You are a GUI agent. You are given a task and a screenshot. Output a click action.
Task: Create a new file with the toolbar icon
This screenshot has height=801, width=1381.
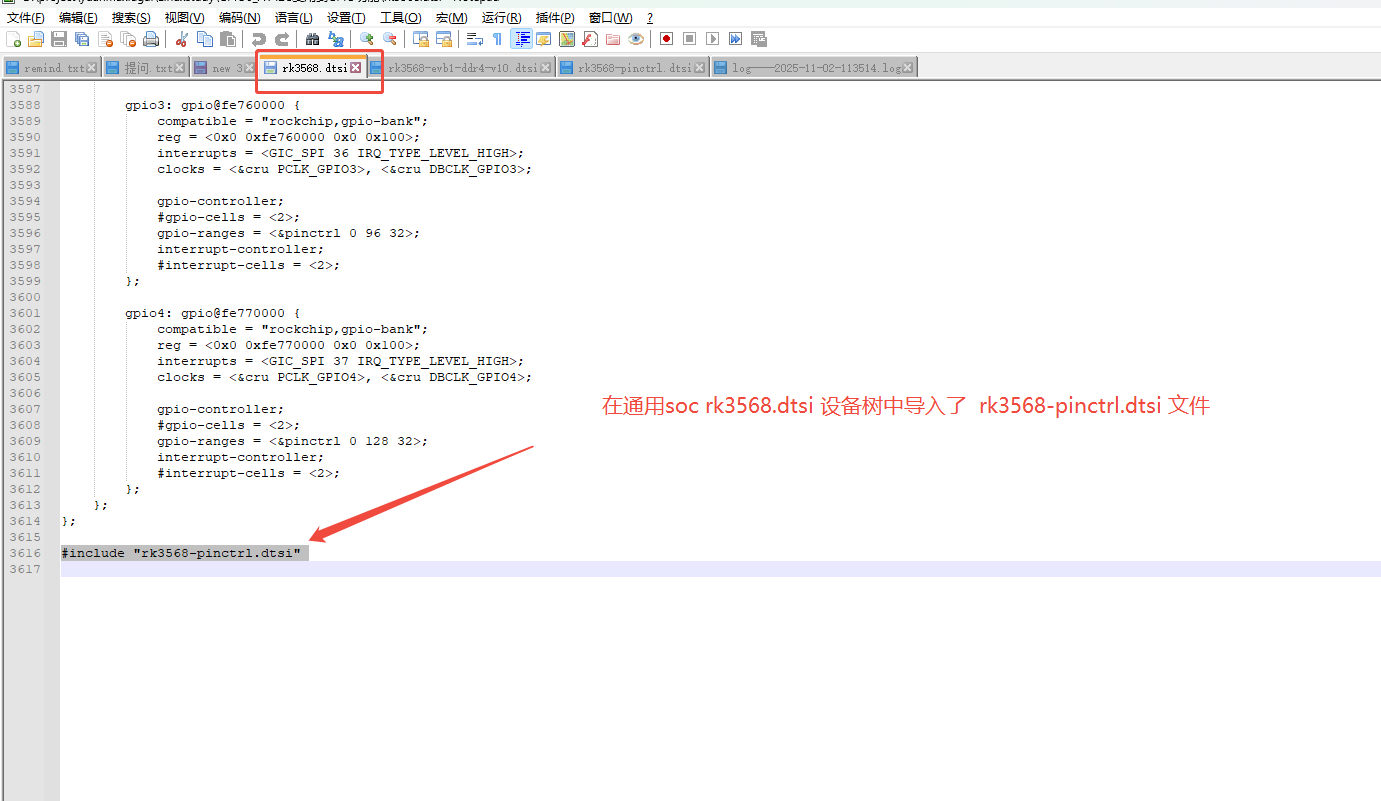point(14,39)
